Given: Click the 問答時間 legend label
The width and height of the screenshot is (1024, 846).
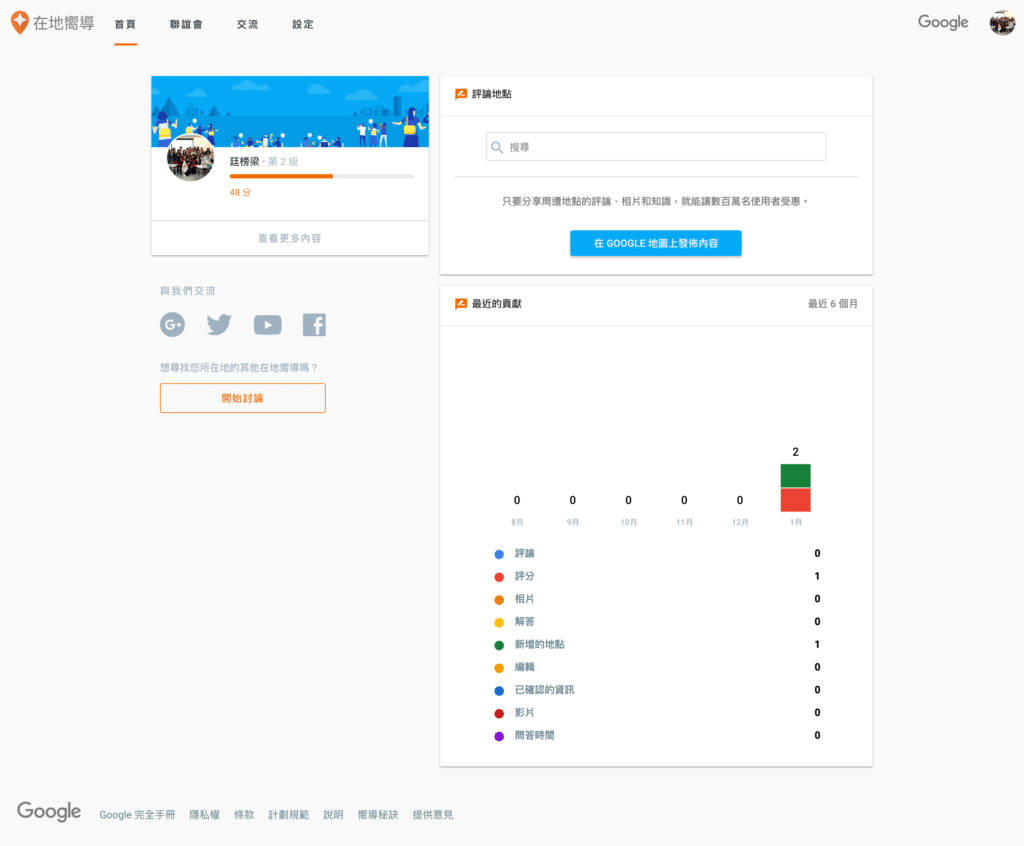Looking at the screenshot, I should tap(534, 736).
